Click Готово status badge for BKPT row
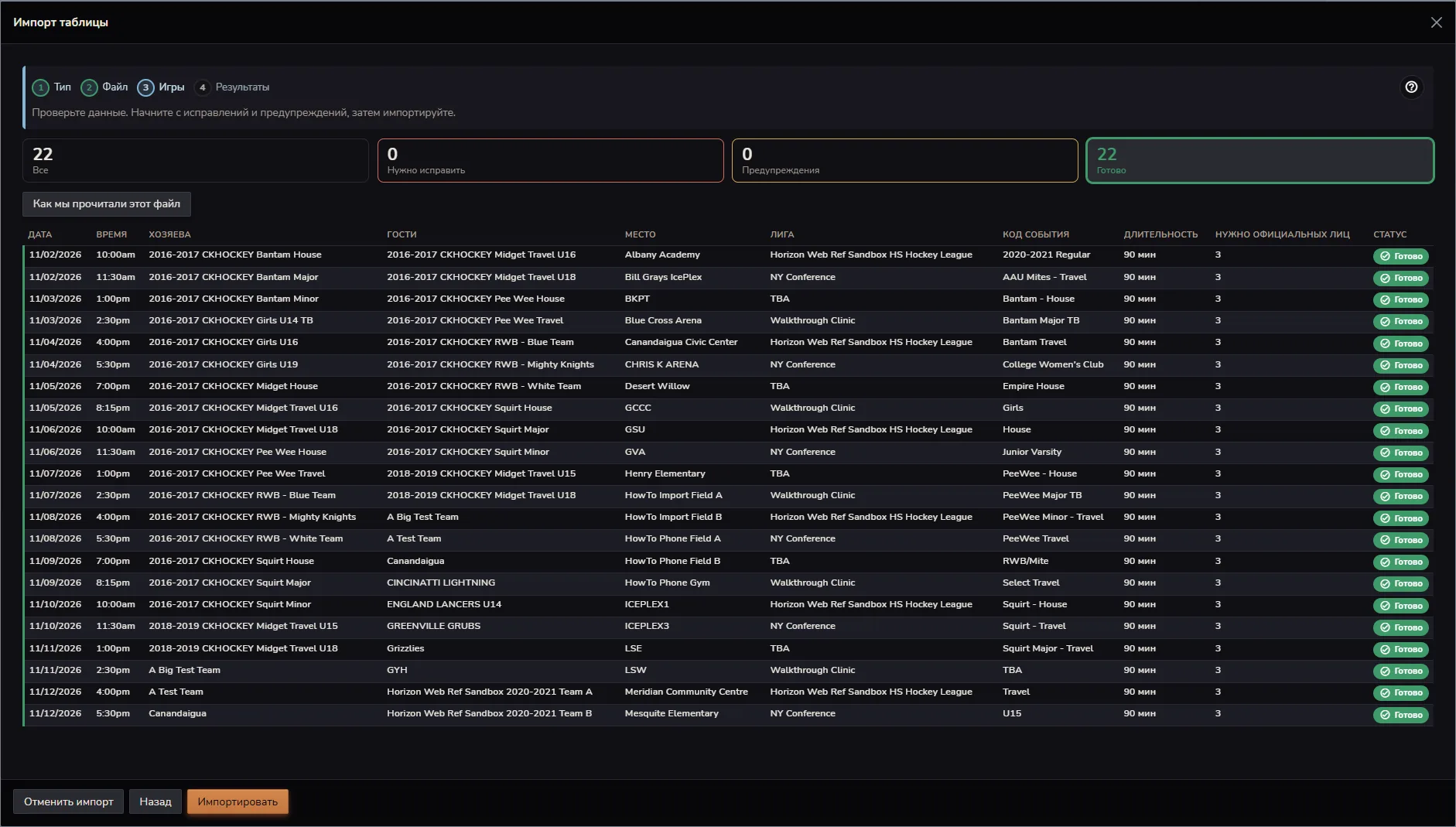The width and height of the screenshot is (1456, 827). [1400, 299]
